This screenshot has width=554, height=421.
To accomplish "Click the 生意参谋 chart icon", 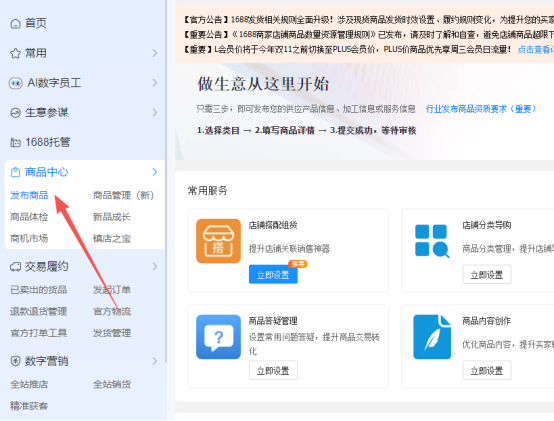I will 16,113.
